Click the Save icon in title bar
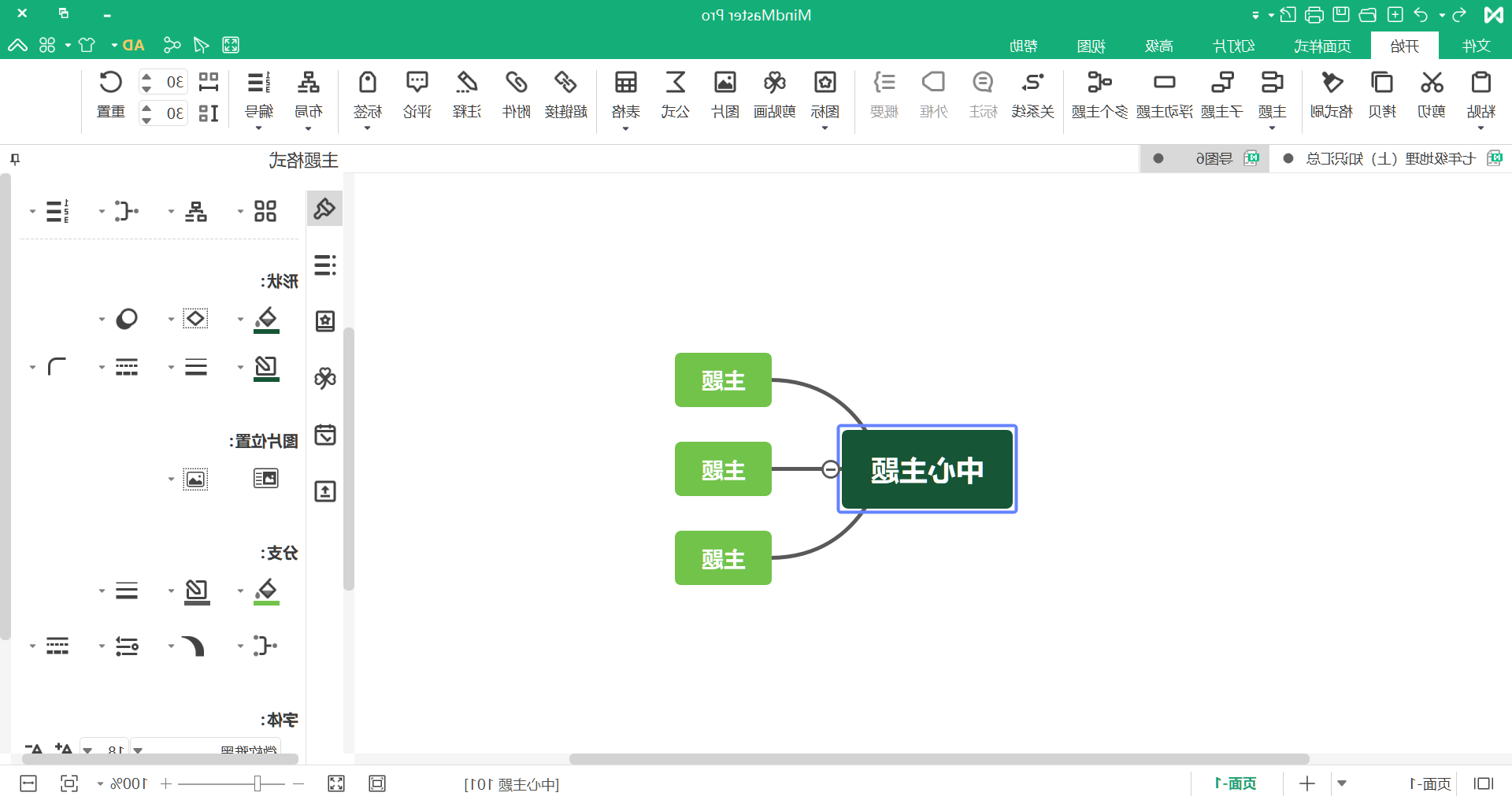This screenshot has width=1512, height=800. (1341, 14)
